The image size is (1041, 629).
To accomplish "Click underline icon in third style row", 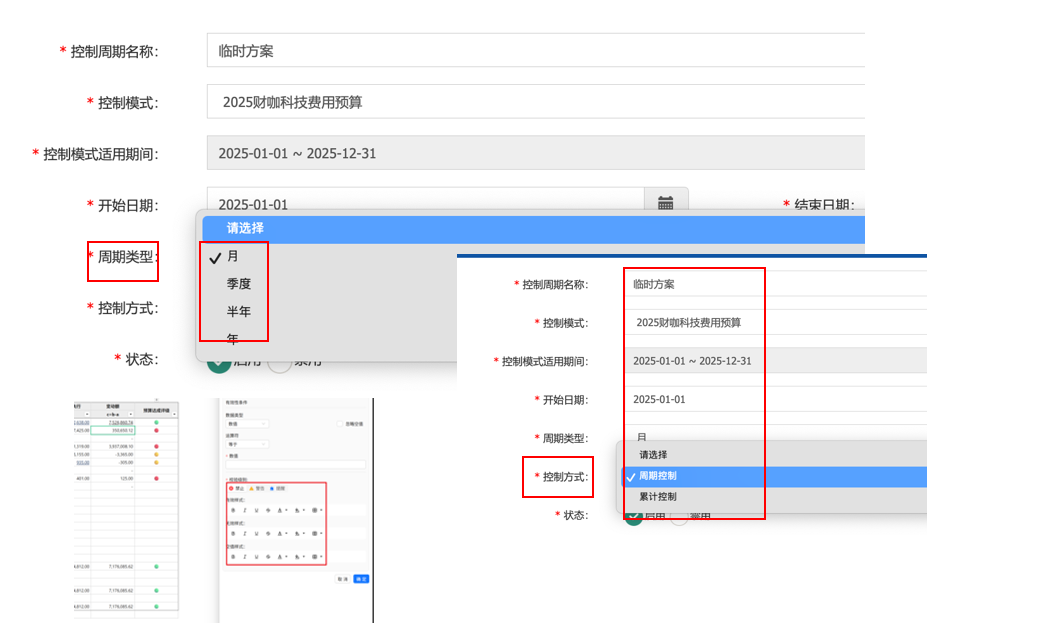I will (256, 557).
